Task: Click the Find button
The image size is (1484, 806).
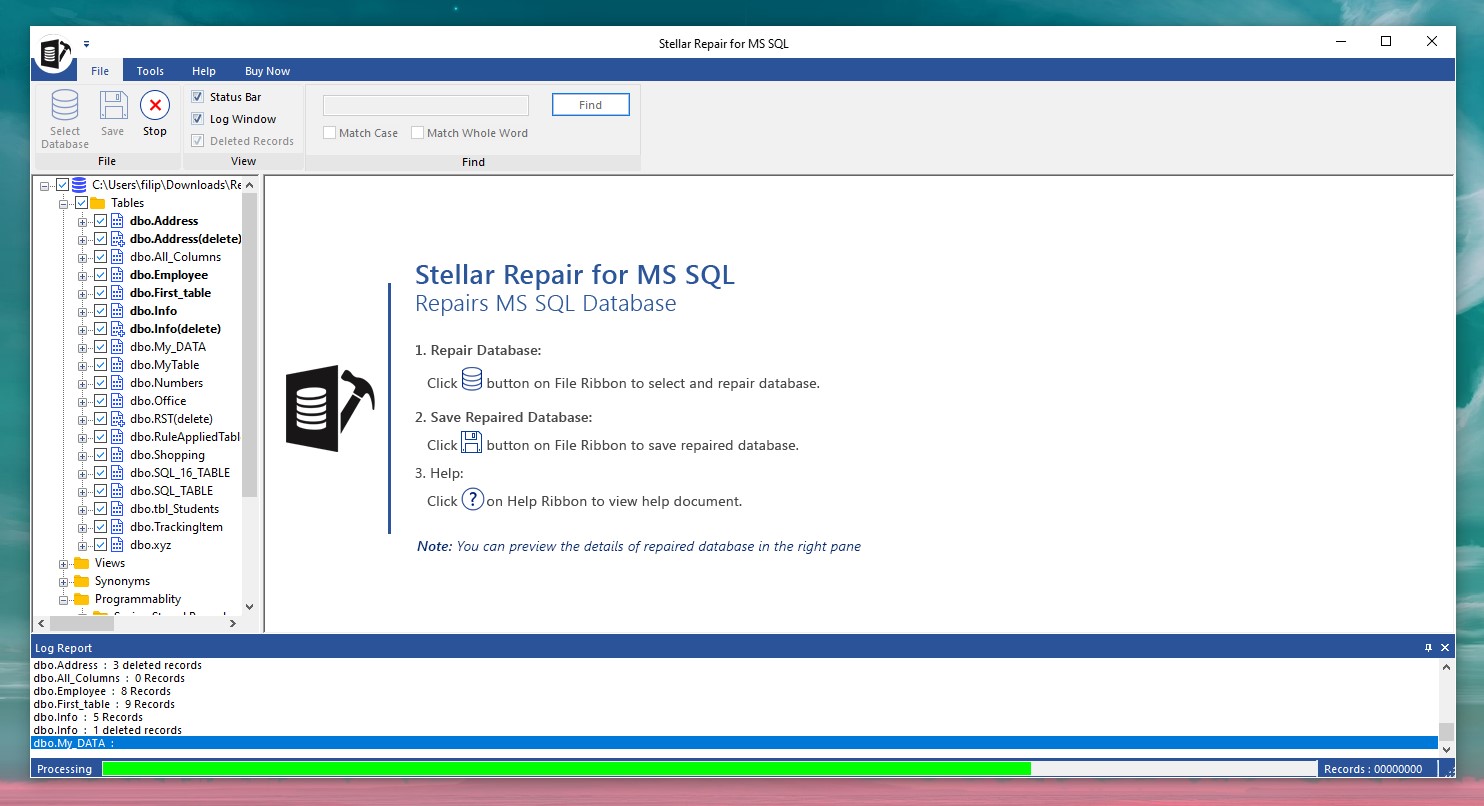Action: pyautogui.click(x=591, y=105)
